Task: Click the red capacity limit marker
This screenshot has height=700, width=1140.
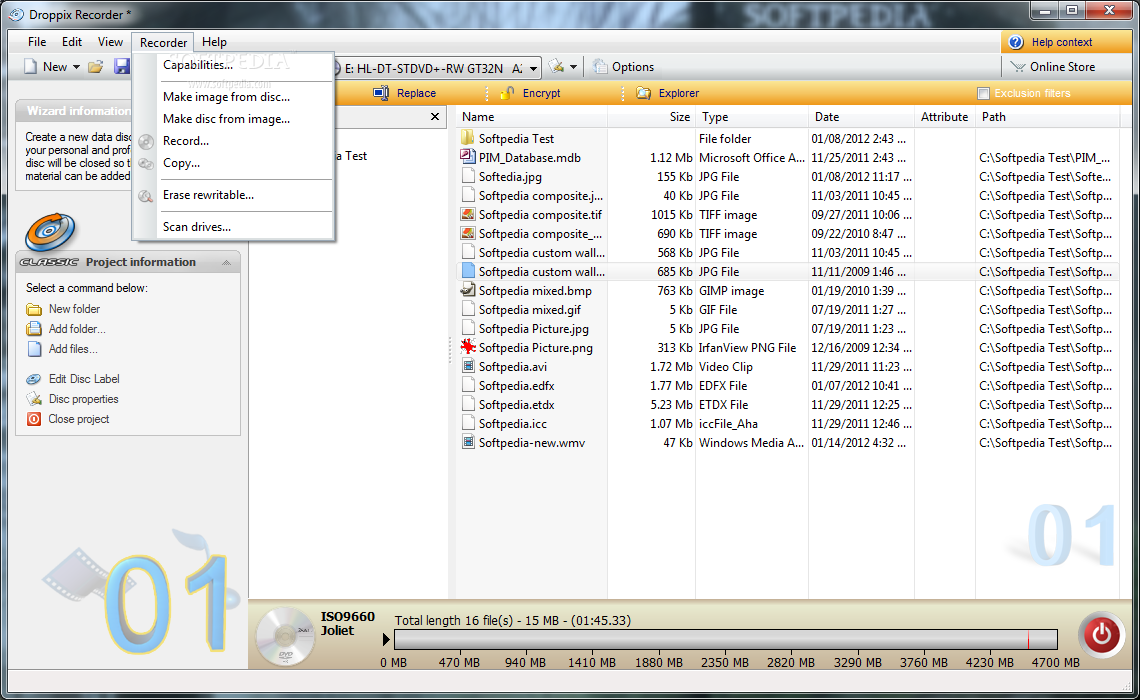Action: click(1028, 640)
